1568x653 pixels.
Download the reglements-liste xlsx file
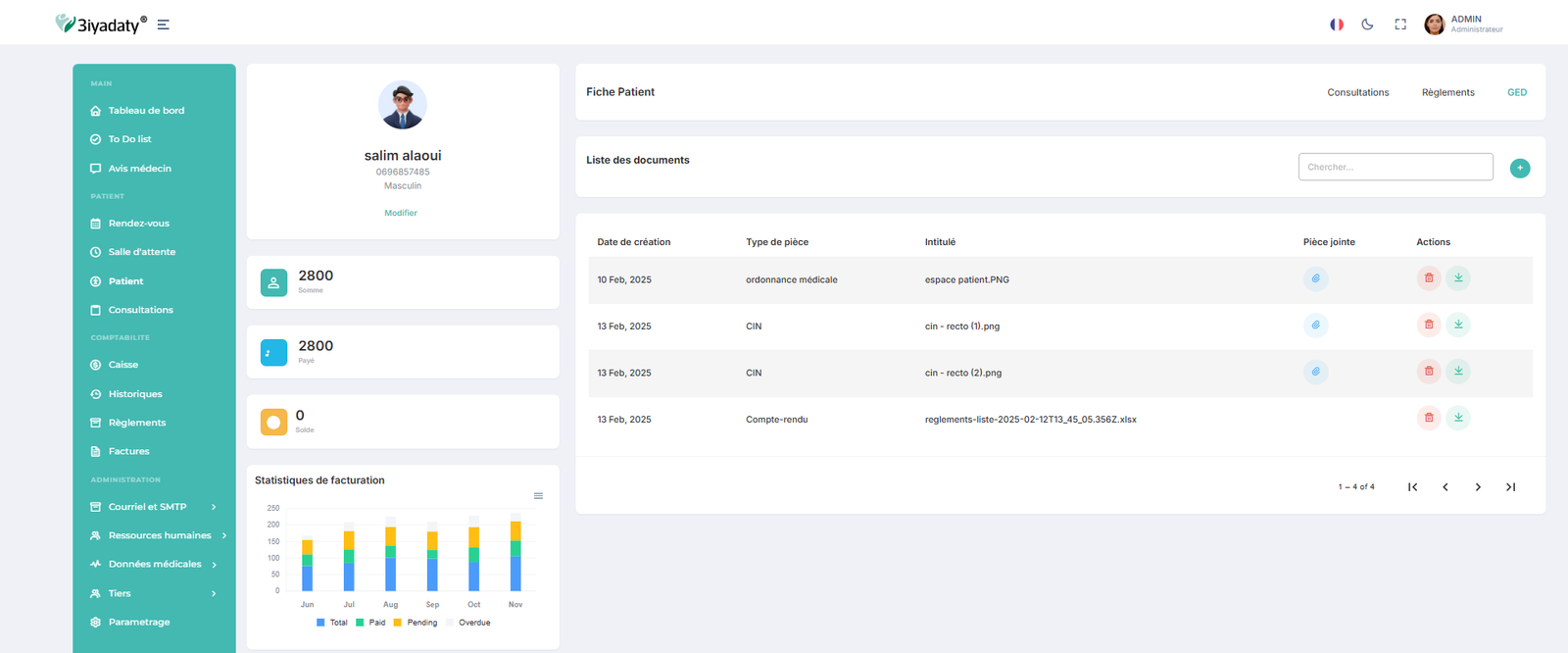coord(1458,418)
